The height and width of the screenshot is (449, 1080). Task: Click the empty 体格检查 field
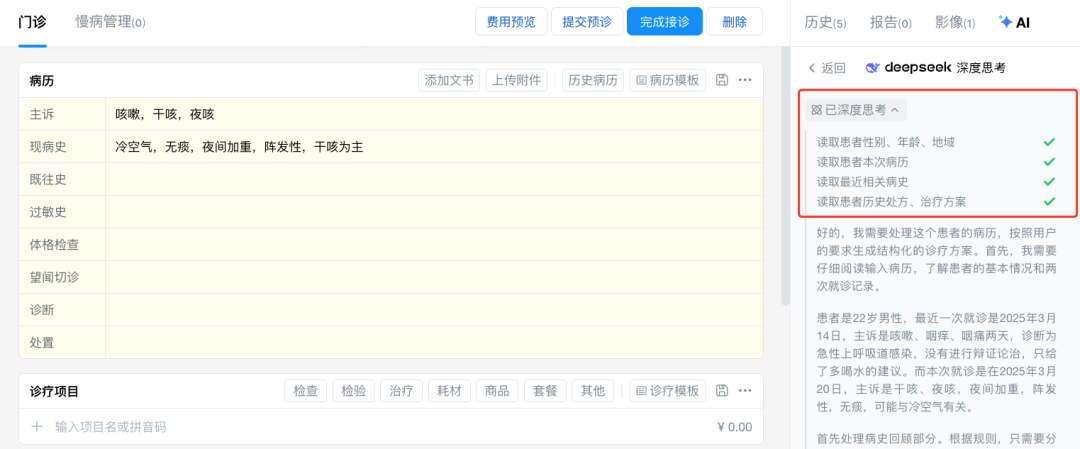(434, 244)
